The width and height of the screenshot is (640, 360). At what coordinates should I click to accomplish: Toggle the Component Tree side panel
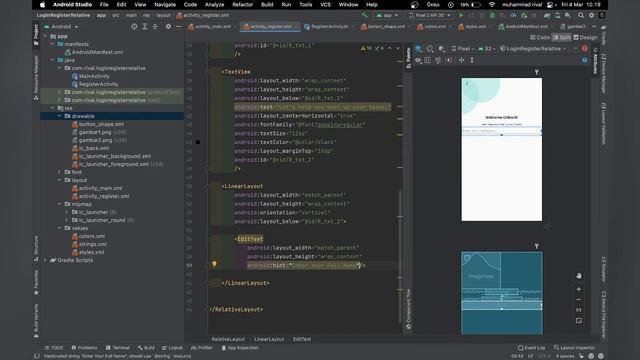click(408, 309)
